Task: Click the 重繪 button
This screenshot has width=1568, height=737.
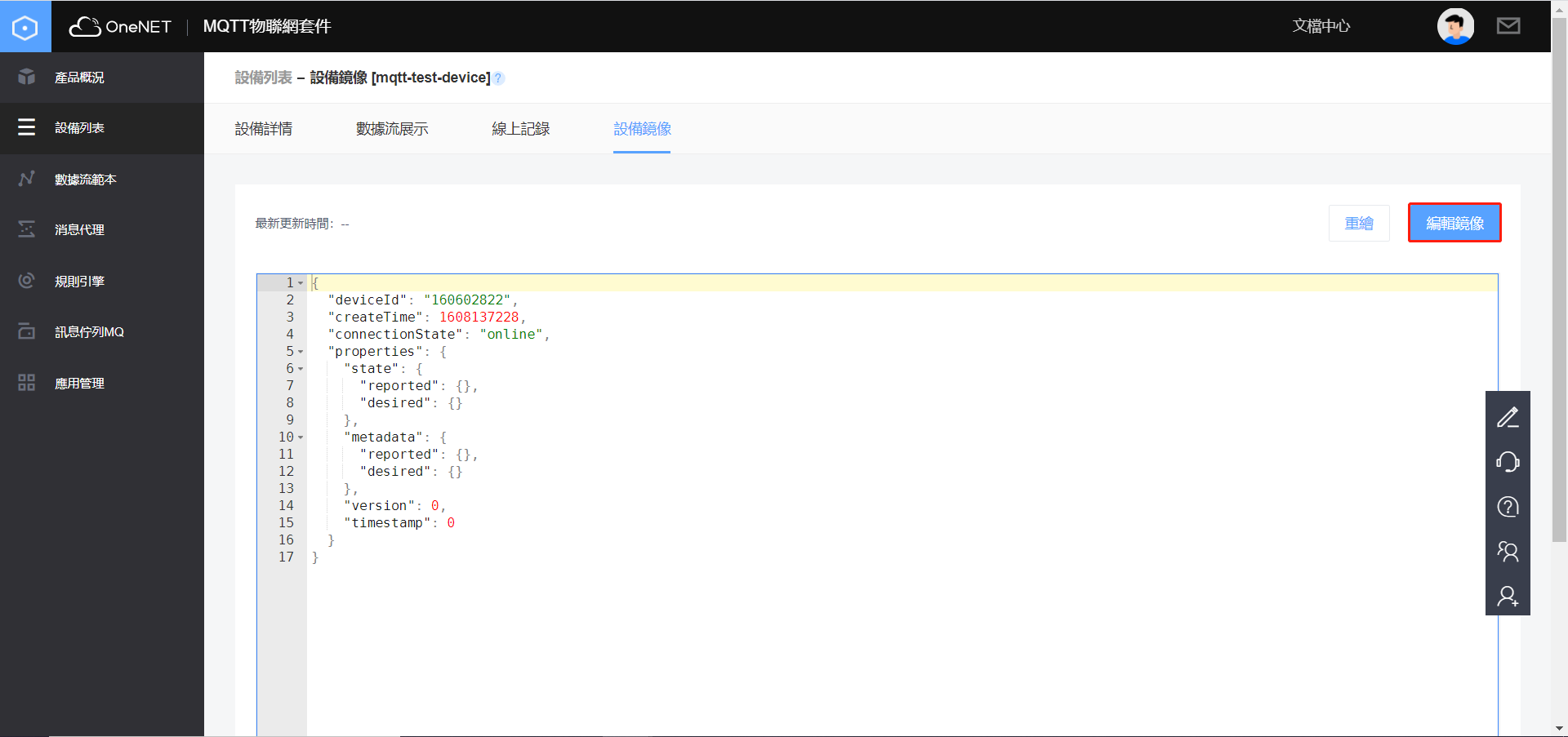Action: coord(1359,223)
